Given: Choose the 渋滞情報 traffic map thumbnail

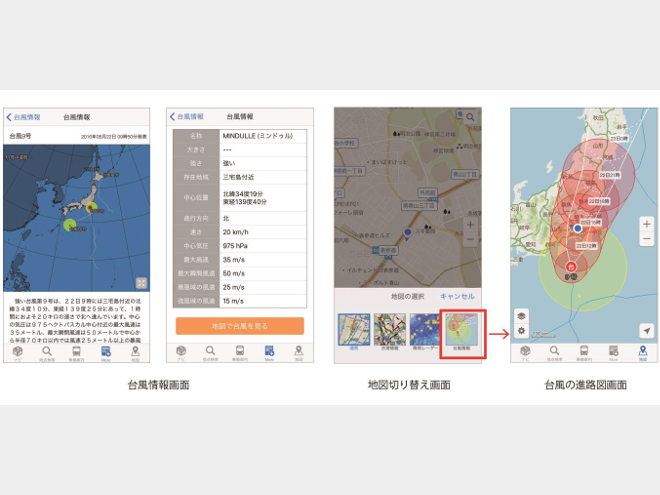Looking at the screenshot, I should point(390,332).
